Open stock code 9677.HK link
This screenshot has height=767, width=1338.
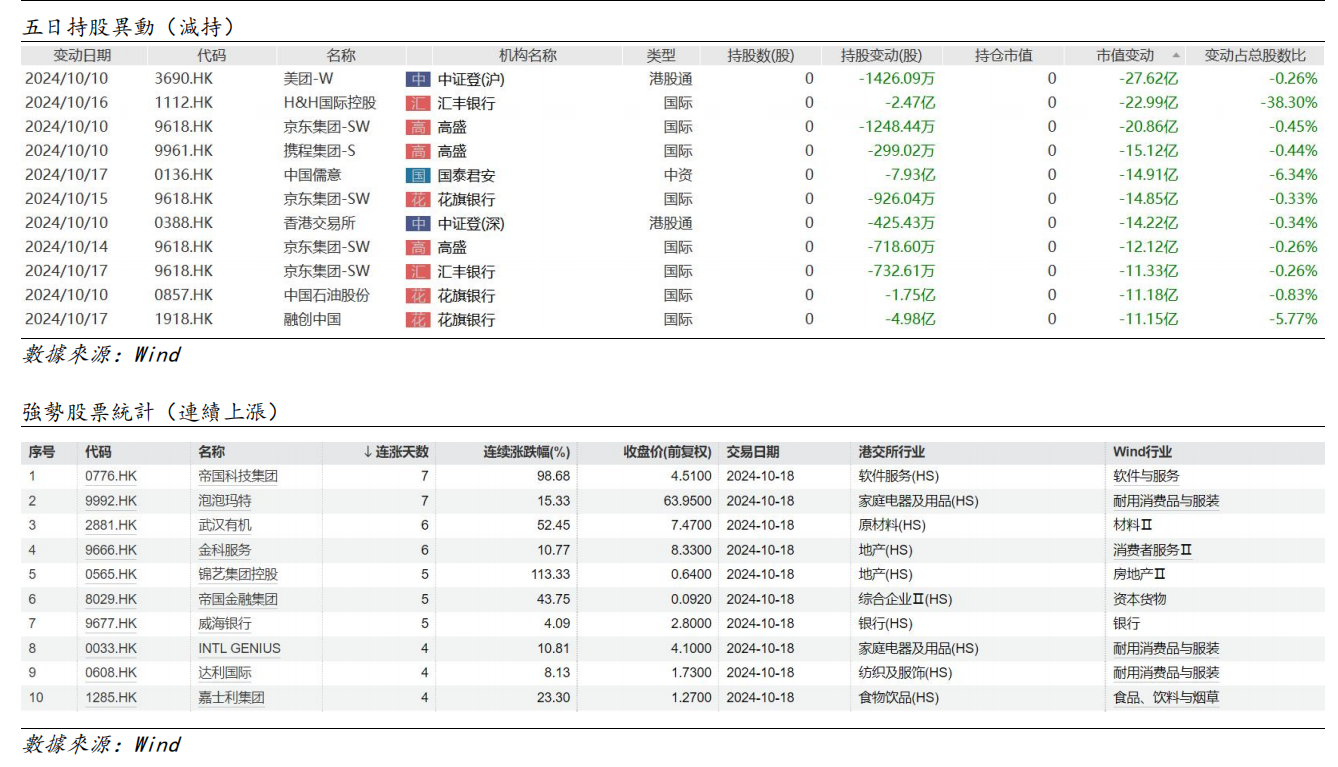click(111, 624)
